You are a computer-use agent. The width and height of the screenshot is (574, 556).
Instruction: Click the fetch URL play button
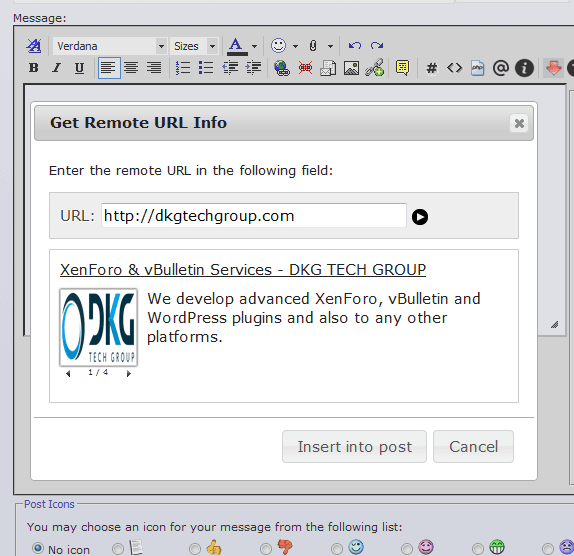(x=420, y=217)
